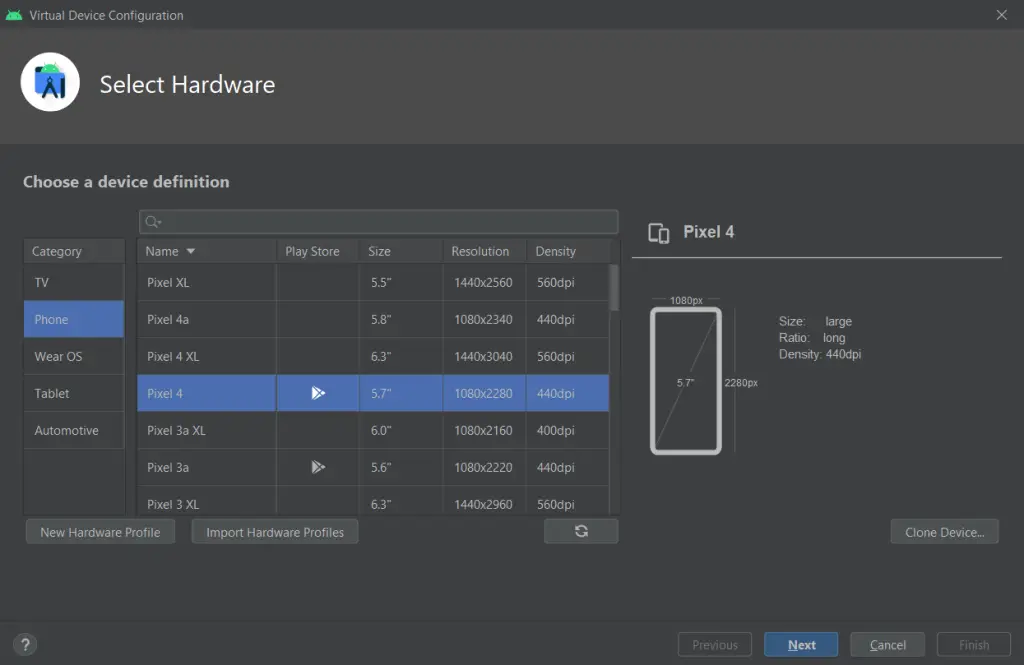Click the Next button
The image size is (1024, 665).
tap(801, 645)
